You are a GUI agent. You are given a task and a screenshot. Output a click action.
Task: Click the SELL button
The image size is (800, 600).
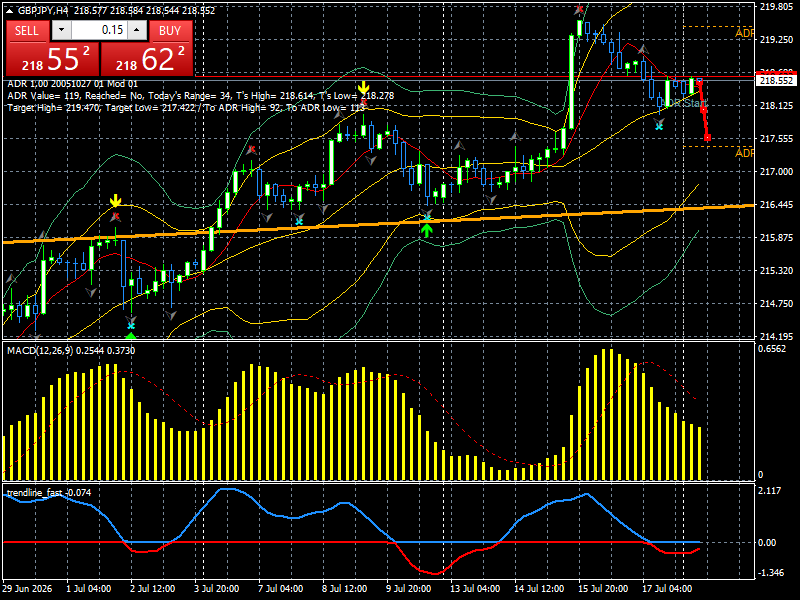click(28, 31)
